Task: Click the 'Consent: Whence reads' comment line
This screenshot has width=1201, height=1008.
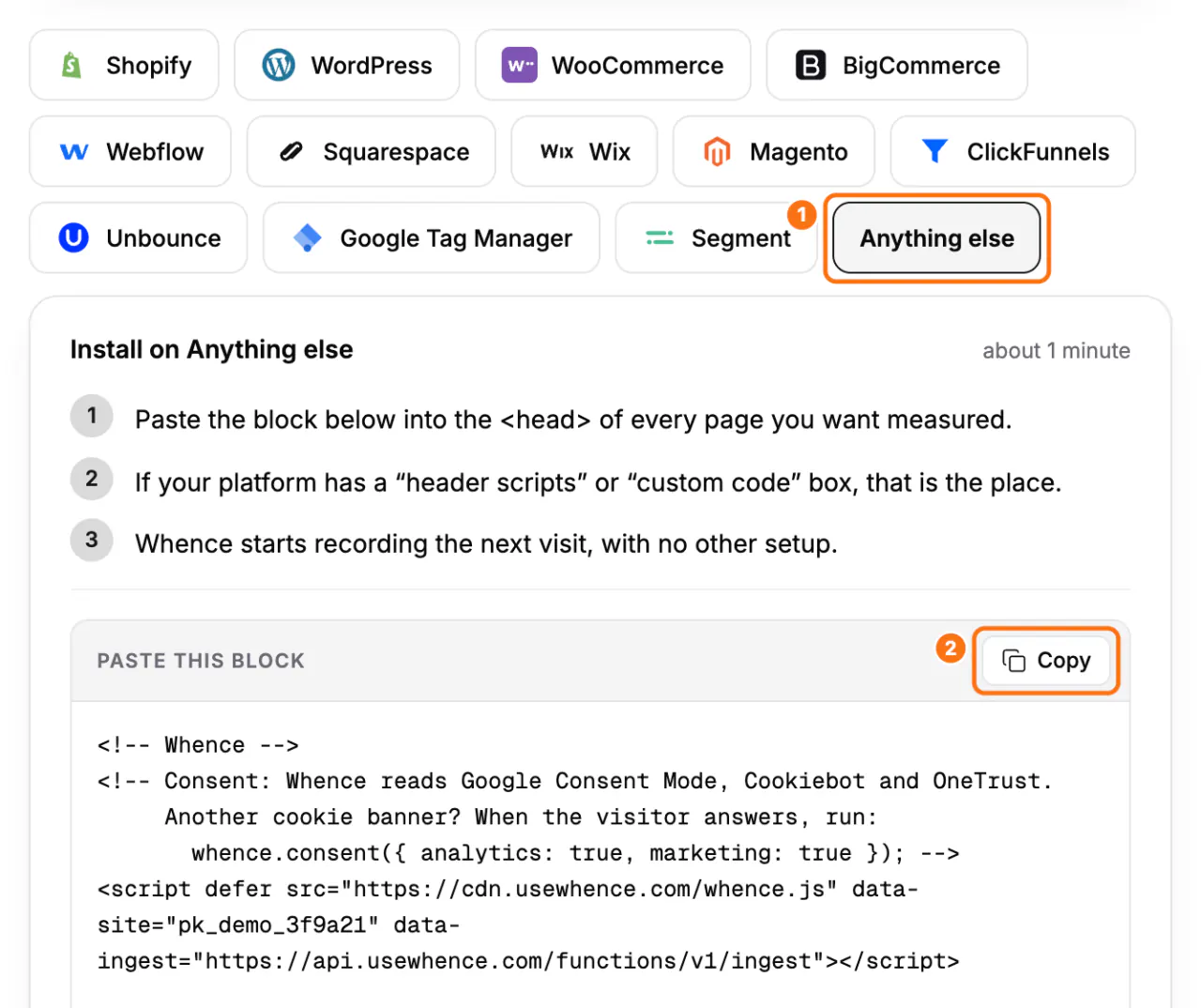Action: tap(574, 781)
